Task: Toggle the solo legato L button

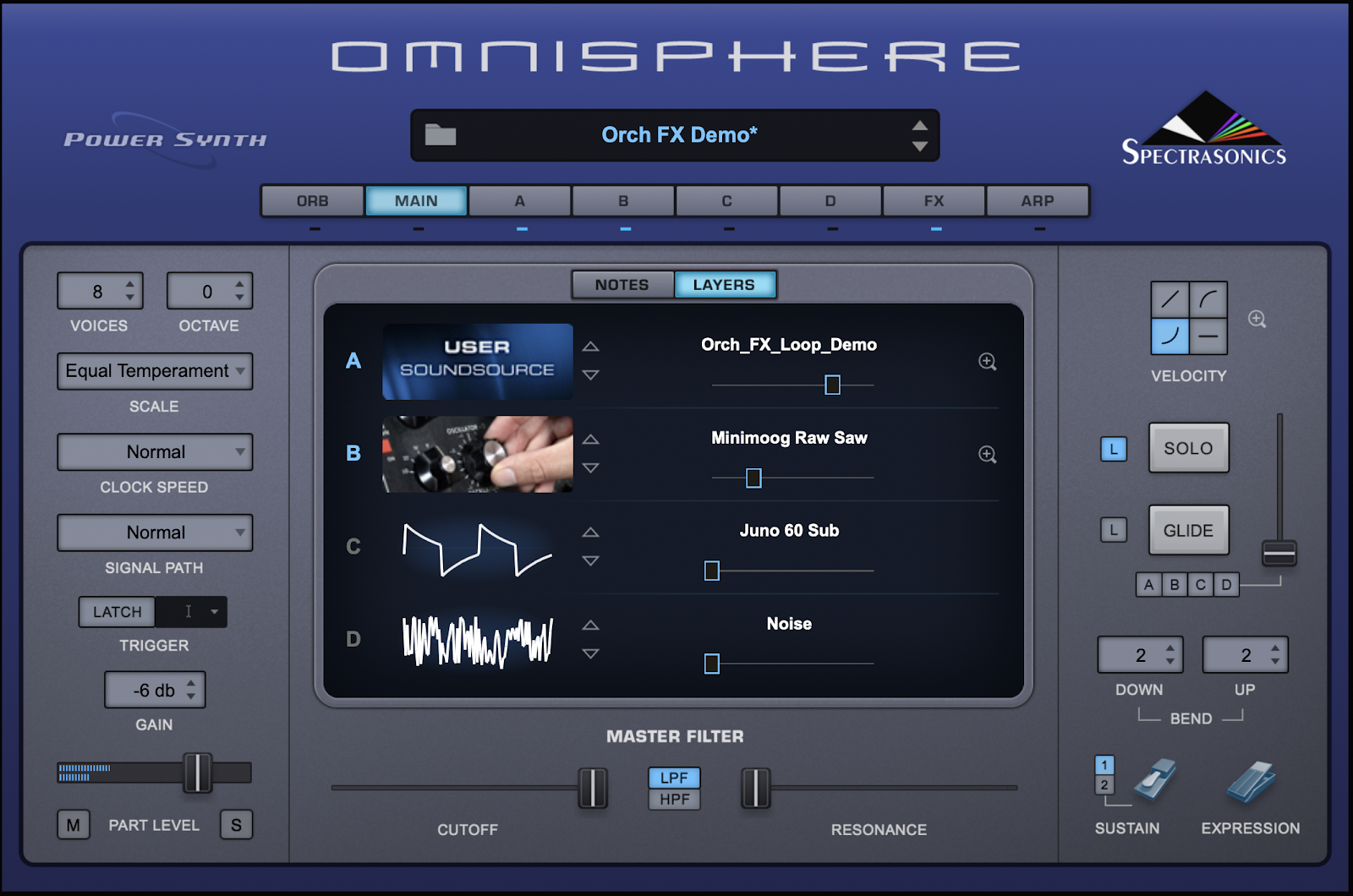Action: pyautogui.click(x=1114, y=449)
